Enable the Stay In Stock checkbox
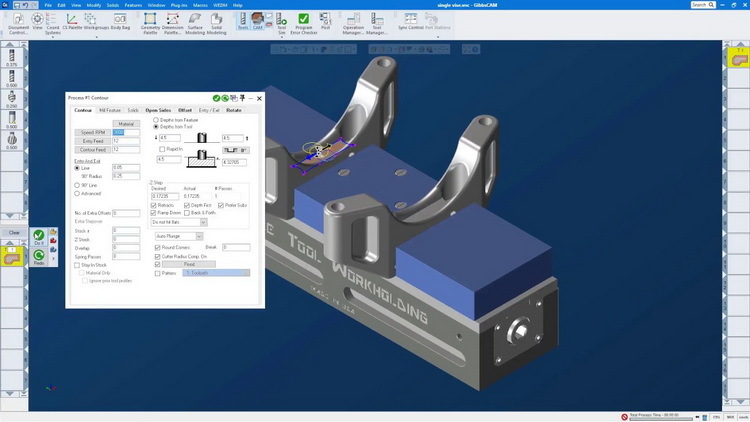The height and width of the screenshot is (422, 750). (x=77, y=265)
